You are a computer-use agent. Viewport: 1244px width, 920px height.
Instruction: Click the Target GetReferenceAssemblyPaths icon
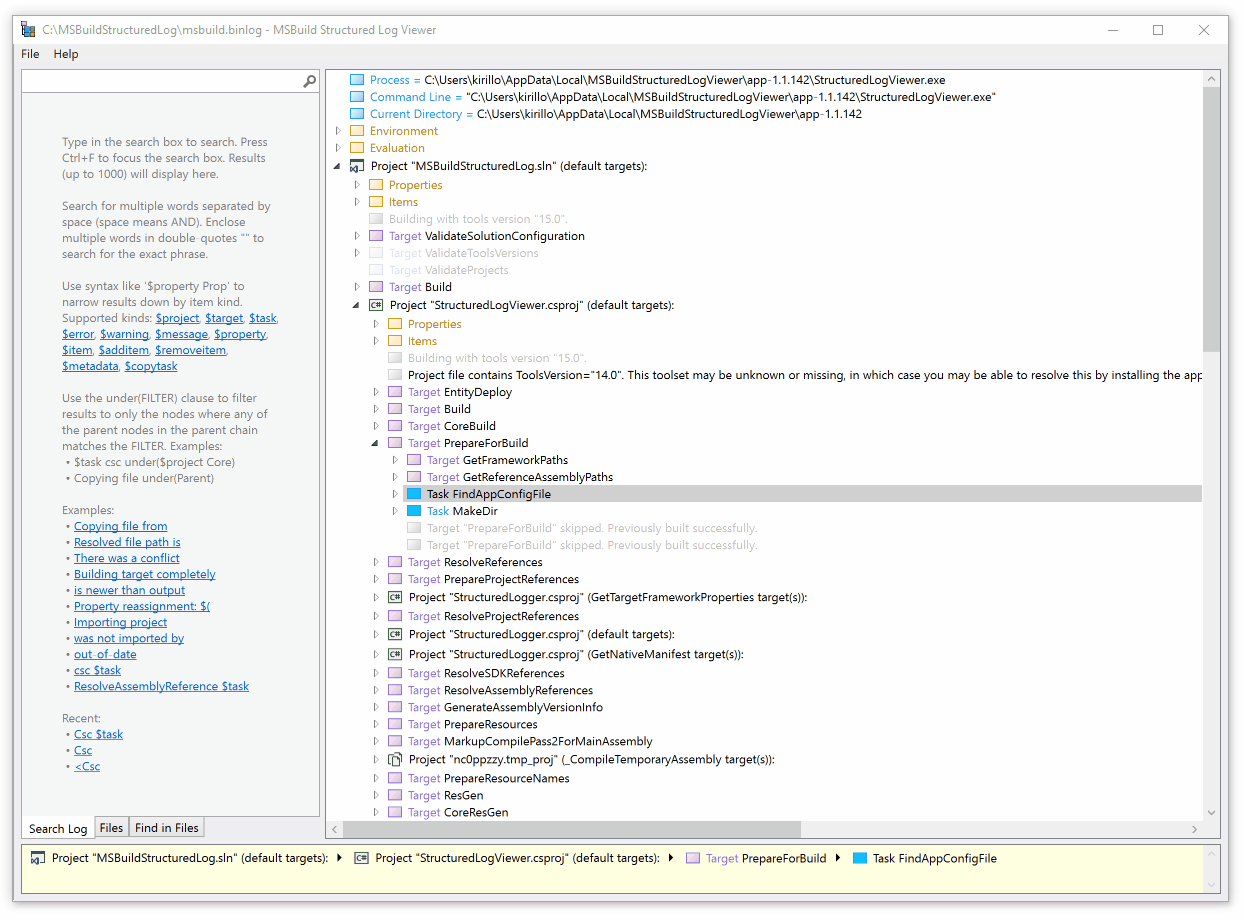pyautogui.click(x=414, y=477)
